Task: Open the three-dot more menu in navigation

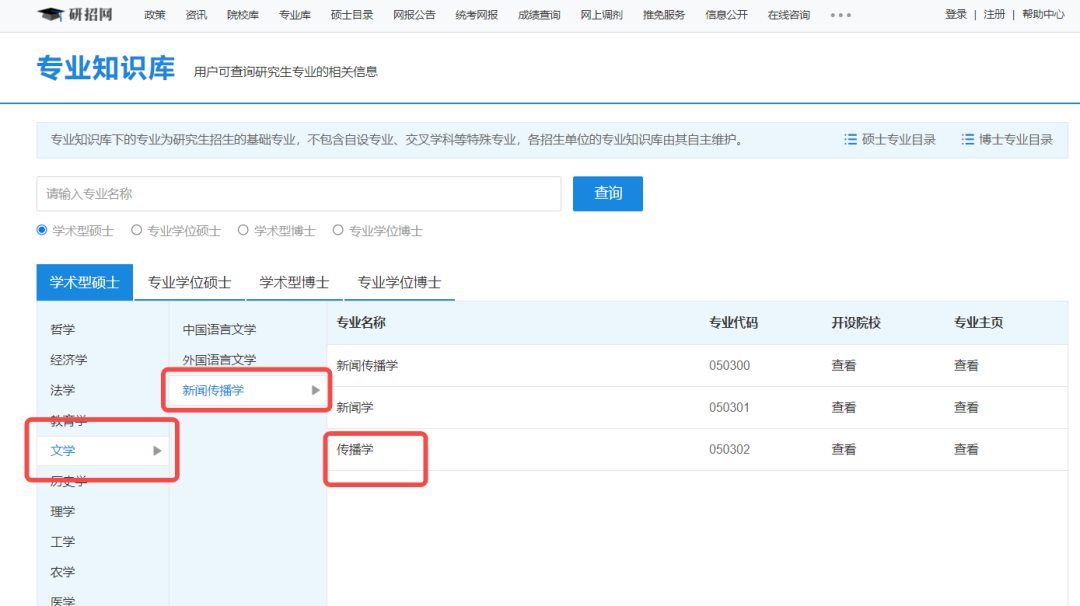Action: pyautogui.click(x=840, y=14)
